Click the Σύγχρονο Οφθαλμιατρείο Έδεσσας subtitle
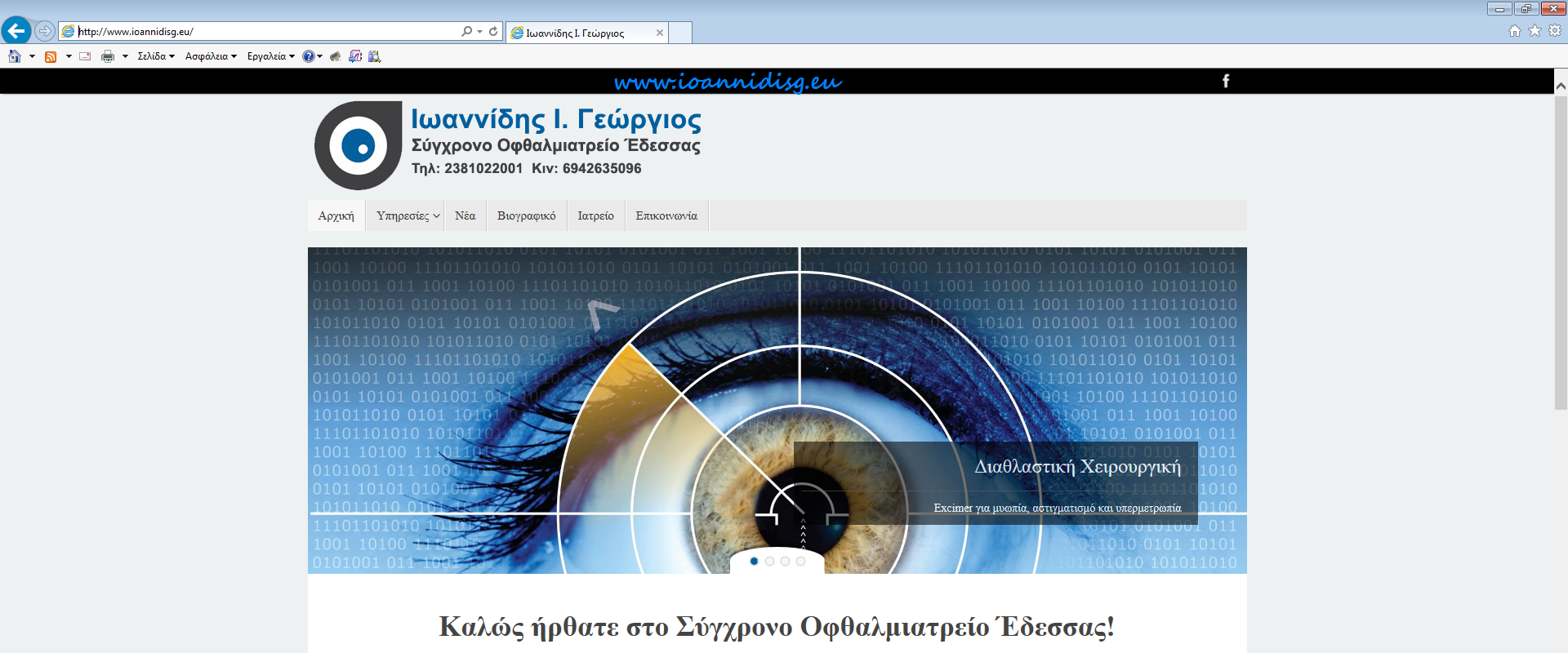The image size is (1568, 653). coord(556,145)
